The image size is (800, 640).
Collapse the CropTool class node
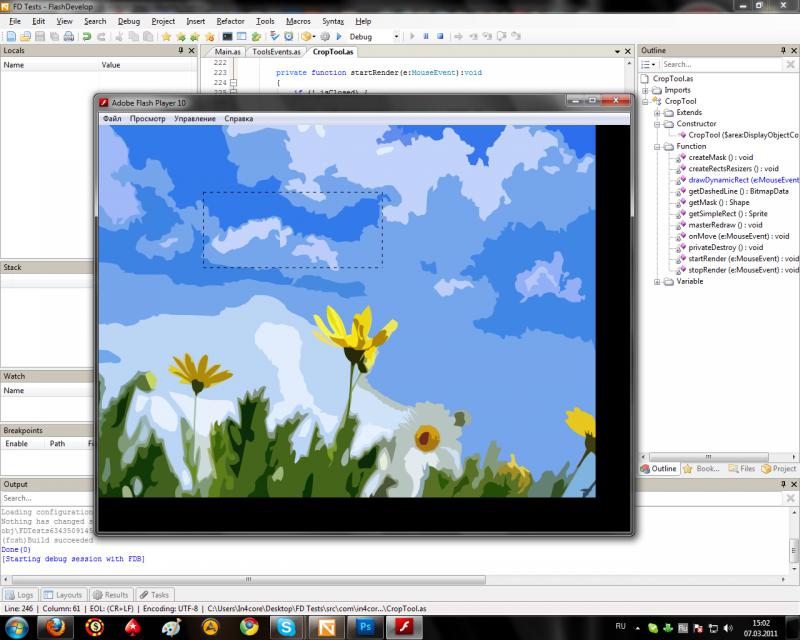point(645,102)
